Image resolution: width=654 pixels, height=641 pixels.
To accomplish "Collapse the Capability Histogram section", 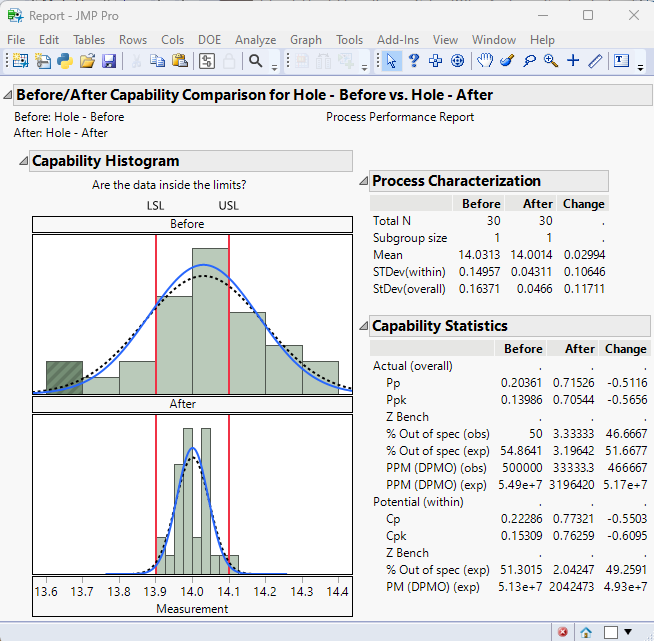I will [23, 161].
